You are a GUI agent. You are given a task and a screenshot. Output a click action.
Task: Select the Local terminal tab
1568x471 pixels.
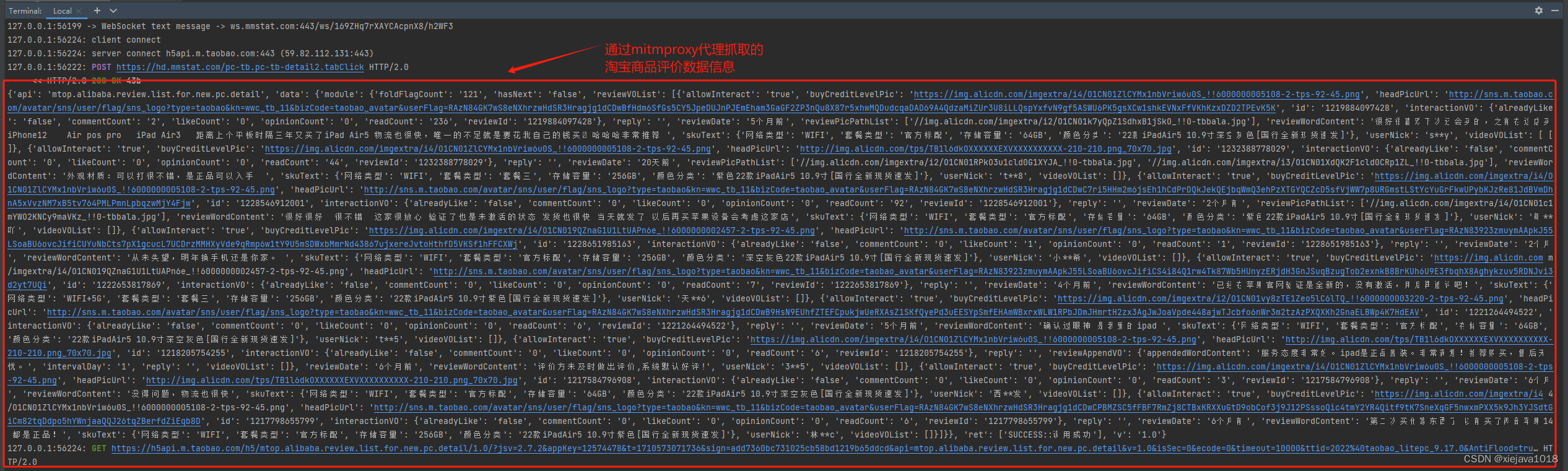click(x=62, y=11)
